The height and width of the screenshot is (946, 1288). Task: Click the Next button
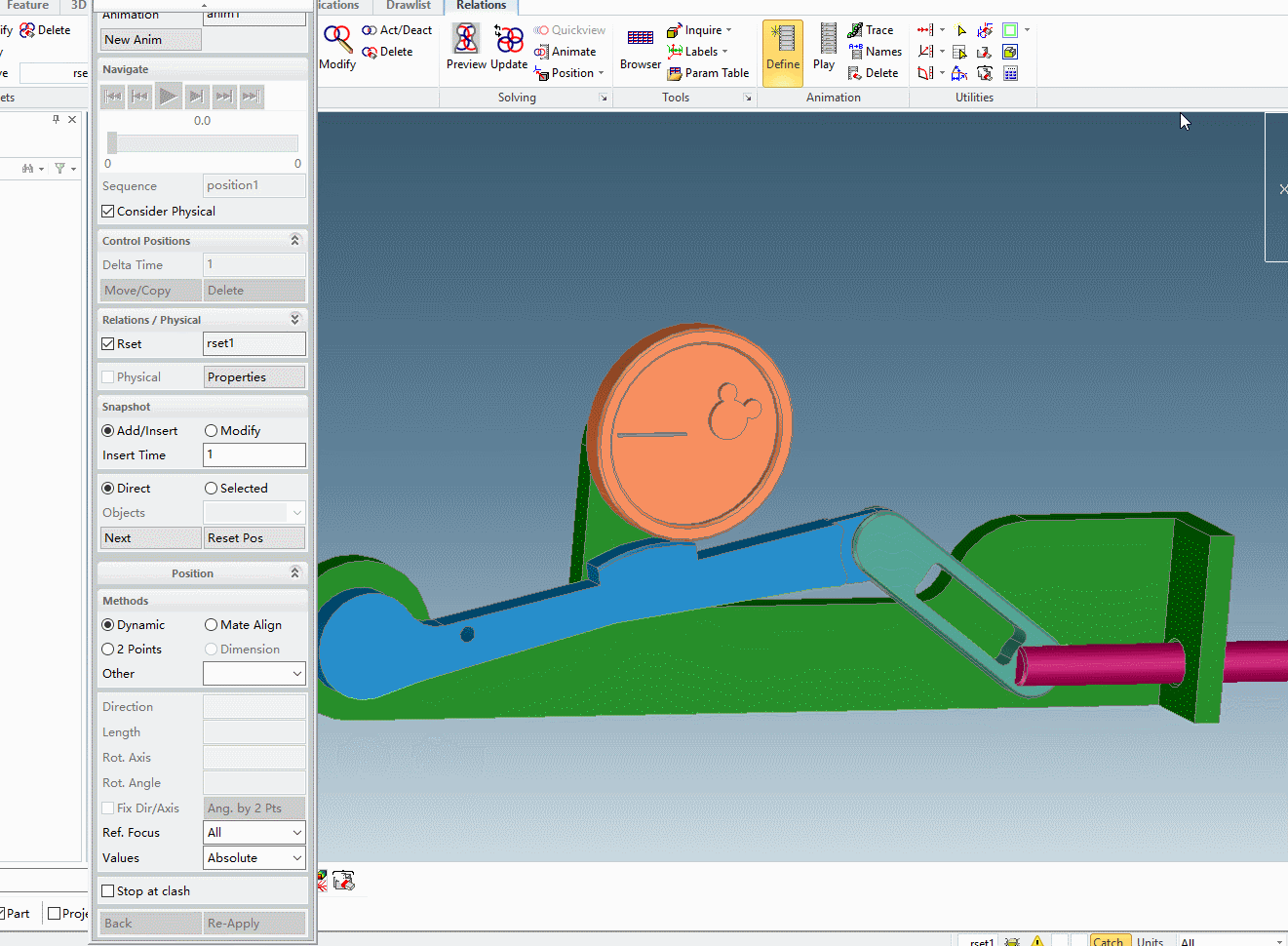pos(151,537)
